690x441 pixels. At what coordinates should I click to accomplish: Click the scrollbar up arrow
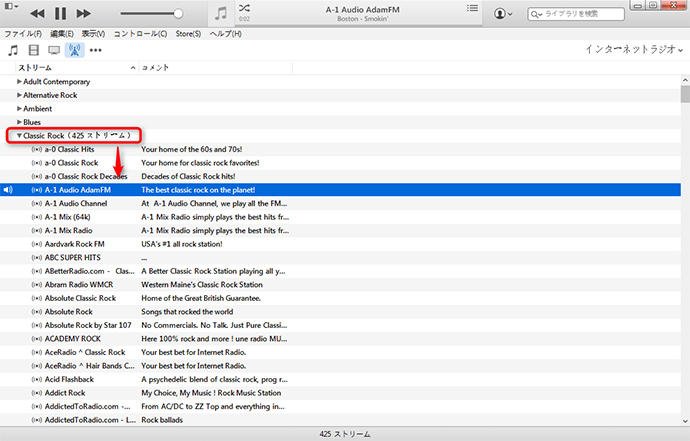coord(685,80)
